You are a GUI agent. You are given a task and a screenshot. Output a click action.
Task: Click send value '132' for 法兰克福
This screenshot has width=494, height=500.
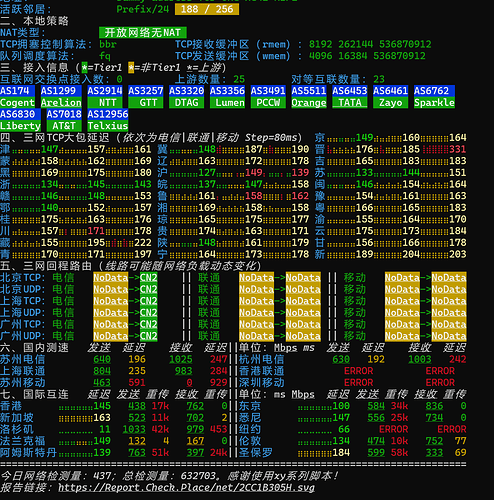(137, 441)
